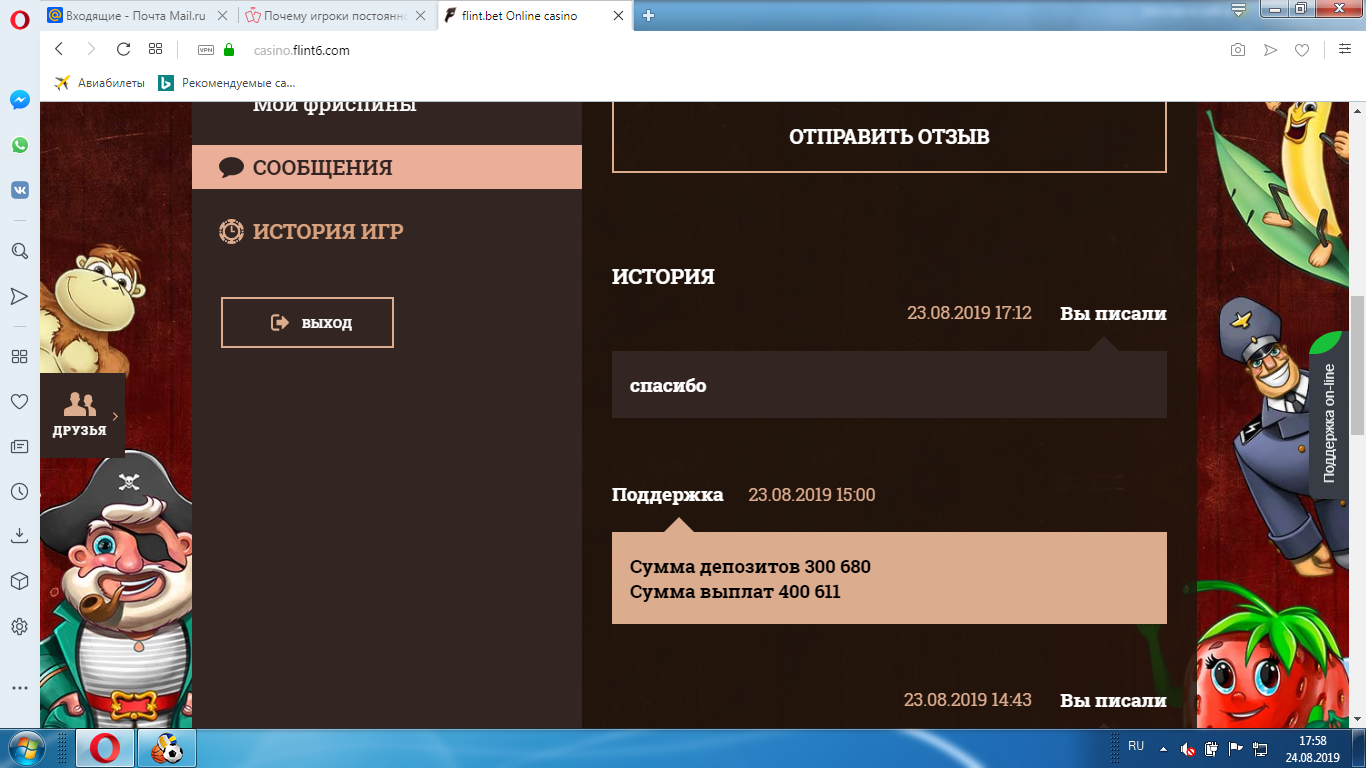The image size is (1366, 768).
Task: Click the page vertical scrollbar thumb
Action: coord(1357,365)
